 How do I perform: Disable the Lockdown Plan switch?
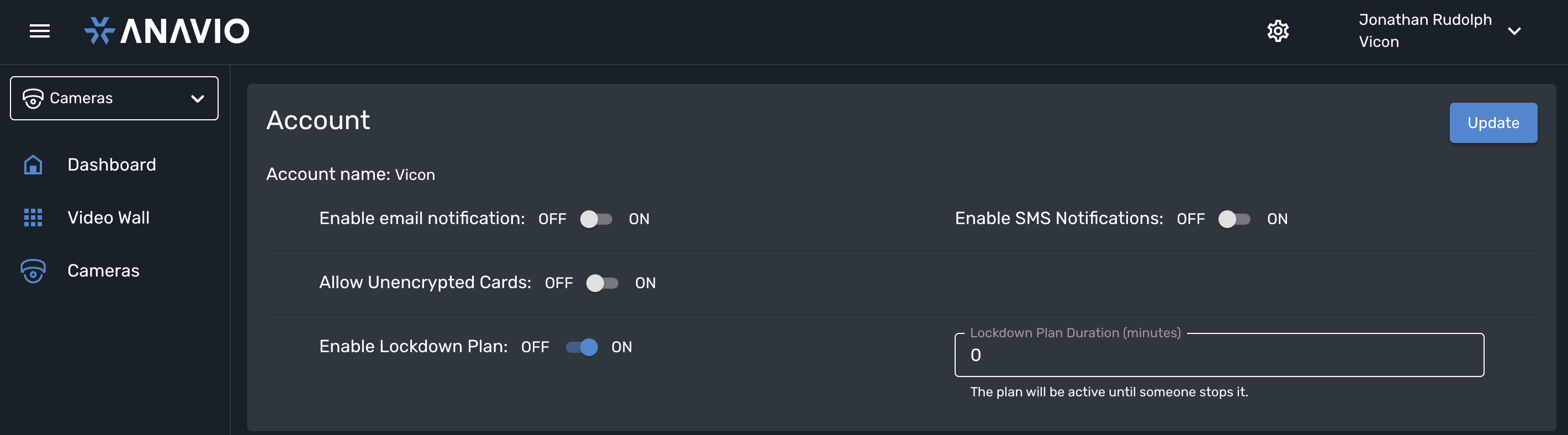[582, 347]
